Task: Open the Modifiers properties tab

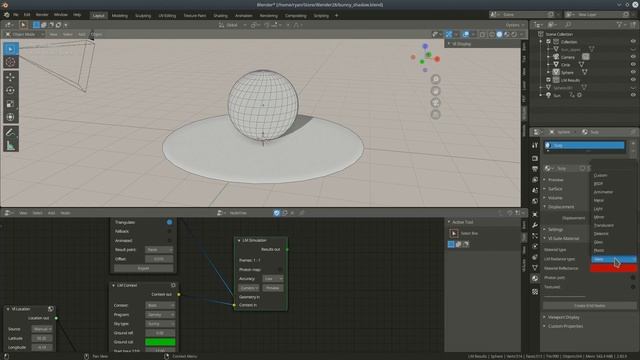Action: click(535, 225)
